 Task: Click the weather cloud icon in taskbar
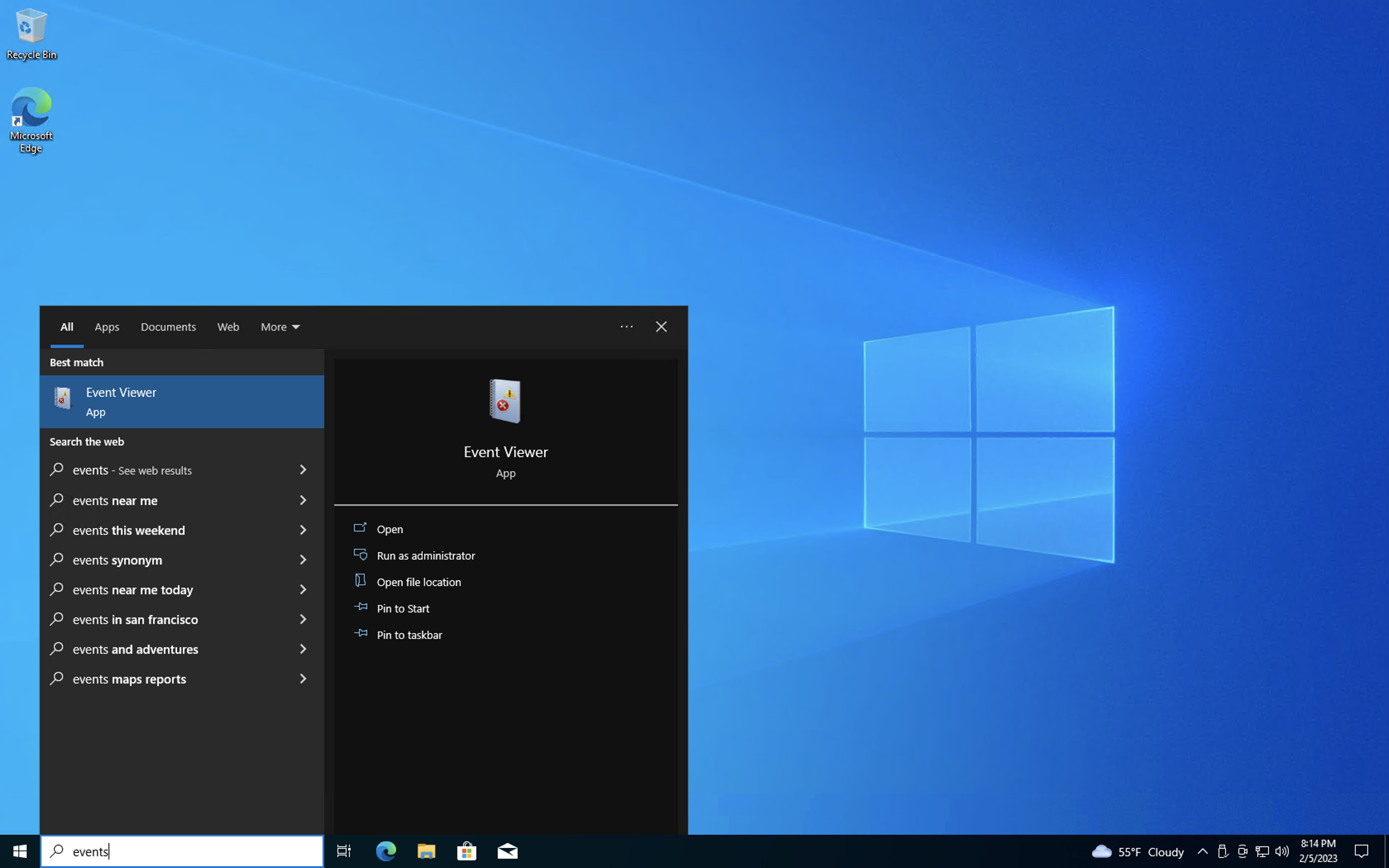(x=1101, y=851)
